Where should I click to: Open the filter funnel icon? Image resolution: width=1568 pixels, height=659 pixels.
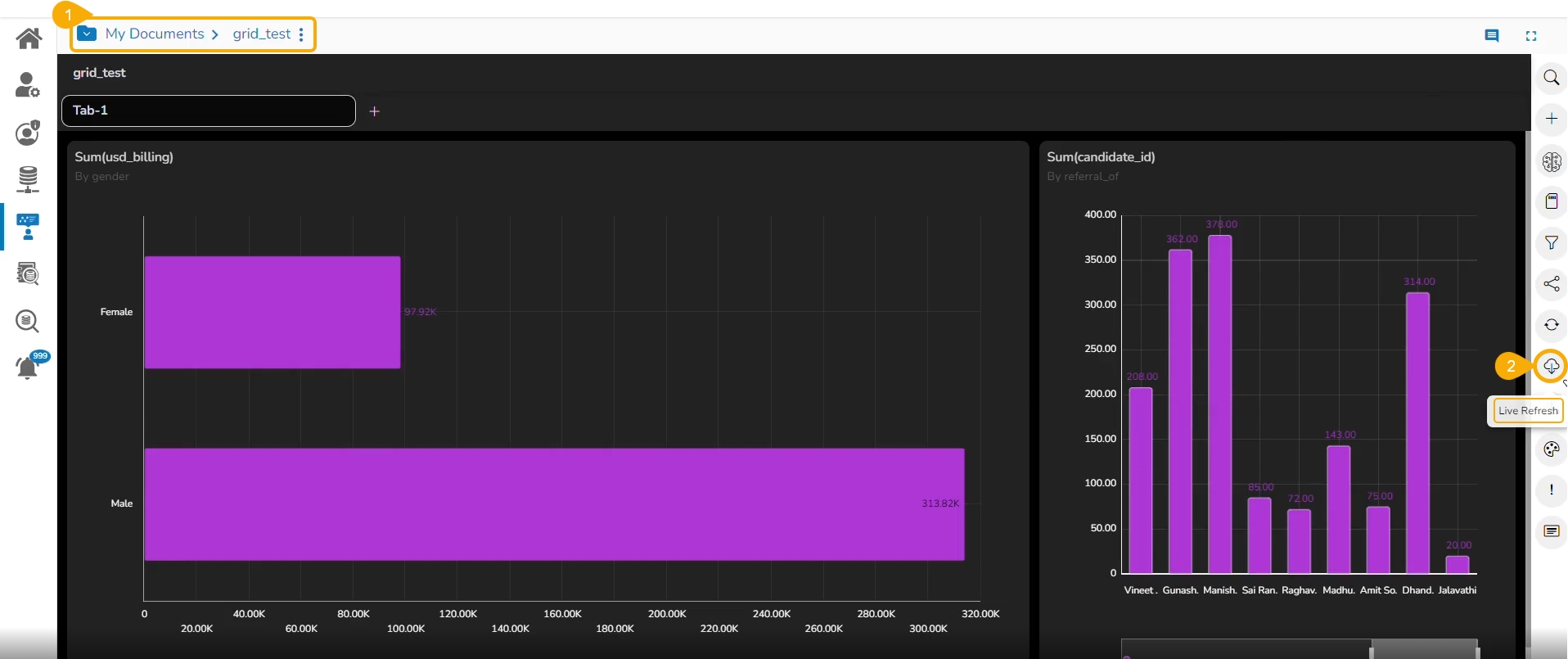click(1551, 243)
